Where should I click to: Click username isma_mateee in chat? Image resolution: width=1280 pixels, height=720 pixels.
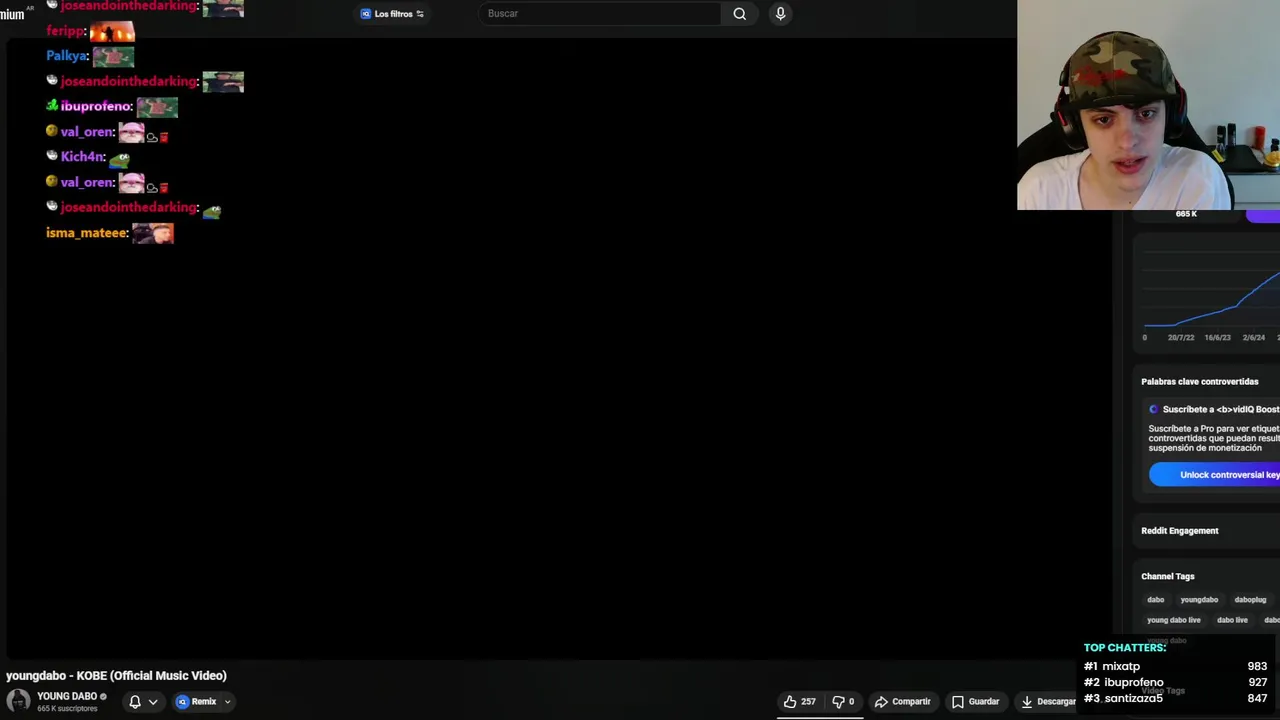[x=86, y=233]
